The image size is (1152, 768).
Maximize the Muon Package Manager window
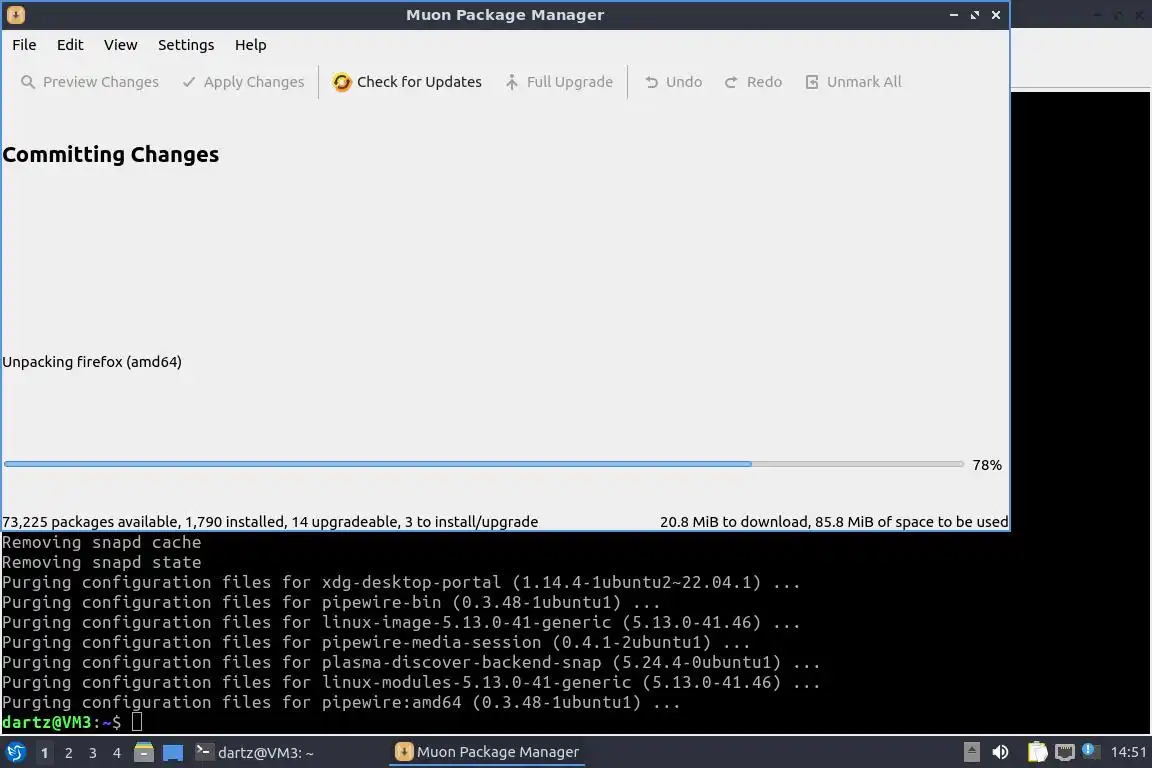tap(975, 15)
